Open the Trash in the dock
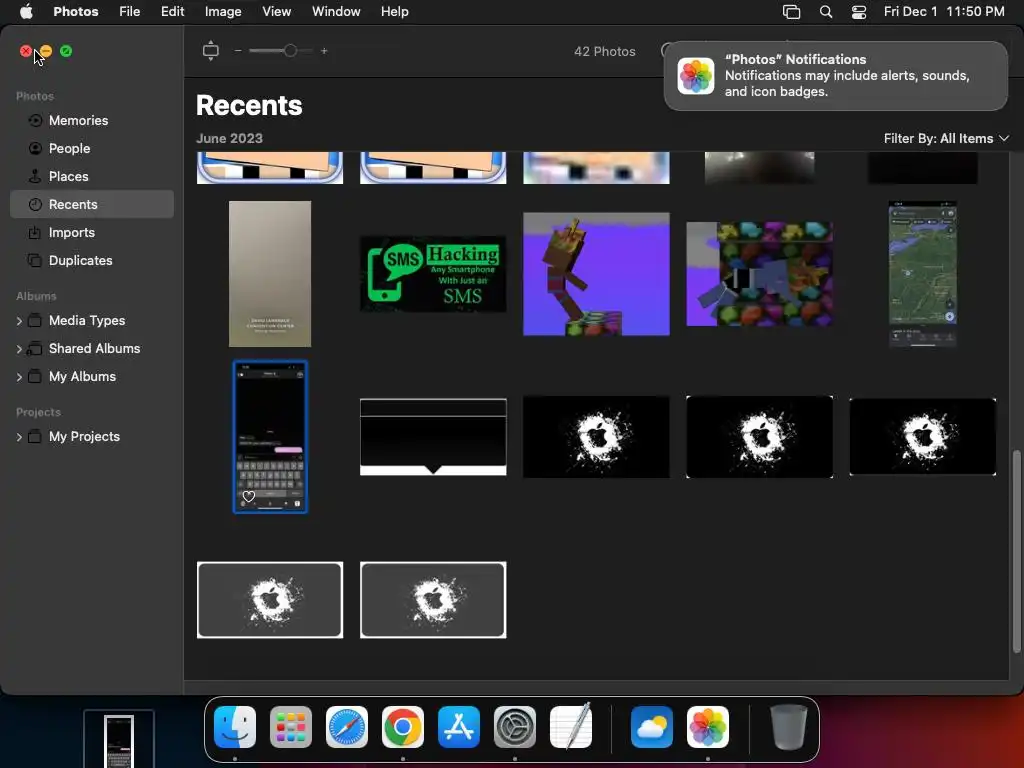Image resolution: width=1024 pixels, height=768 pixels. [788, 727]
